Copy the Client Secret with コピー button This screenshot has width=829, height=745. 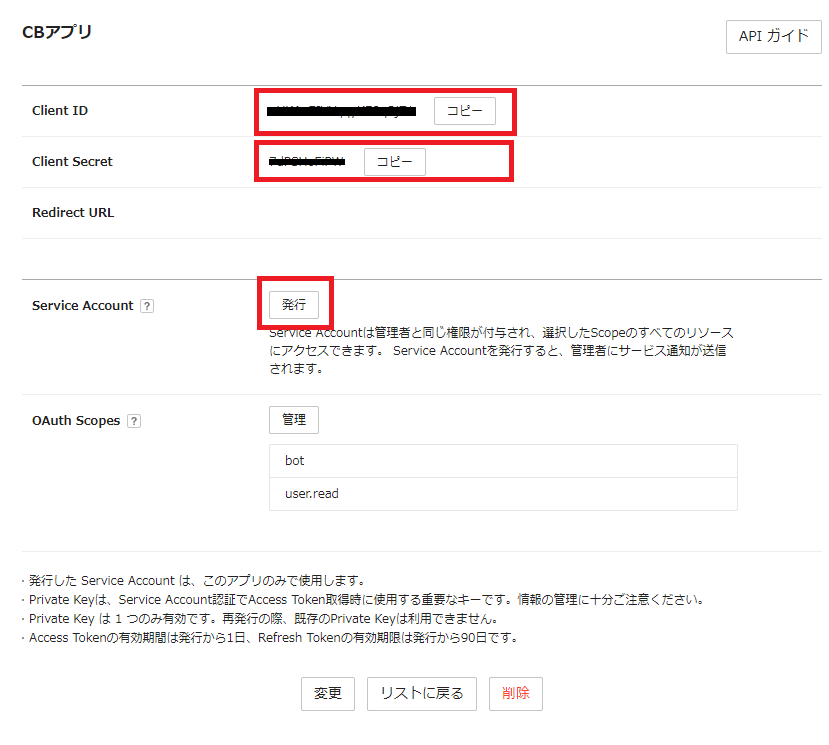(x=394, y=162)
